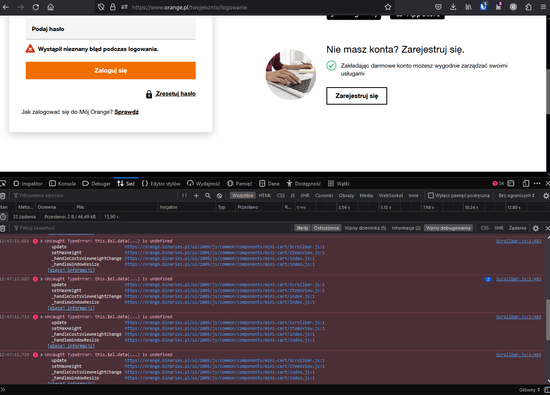Toggle Wpisy dziennika console filter
Image resolution: width=550 pixels, height=395 pixels.
click(x=365, y=228)
